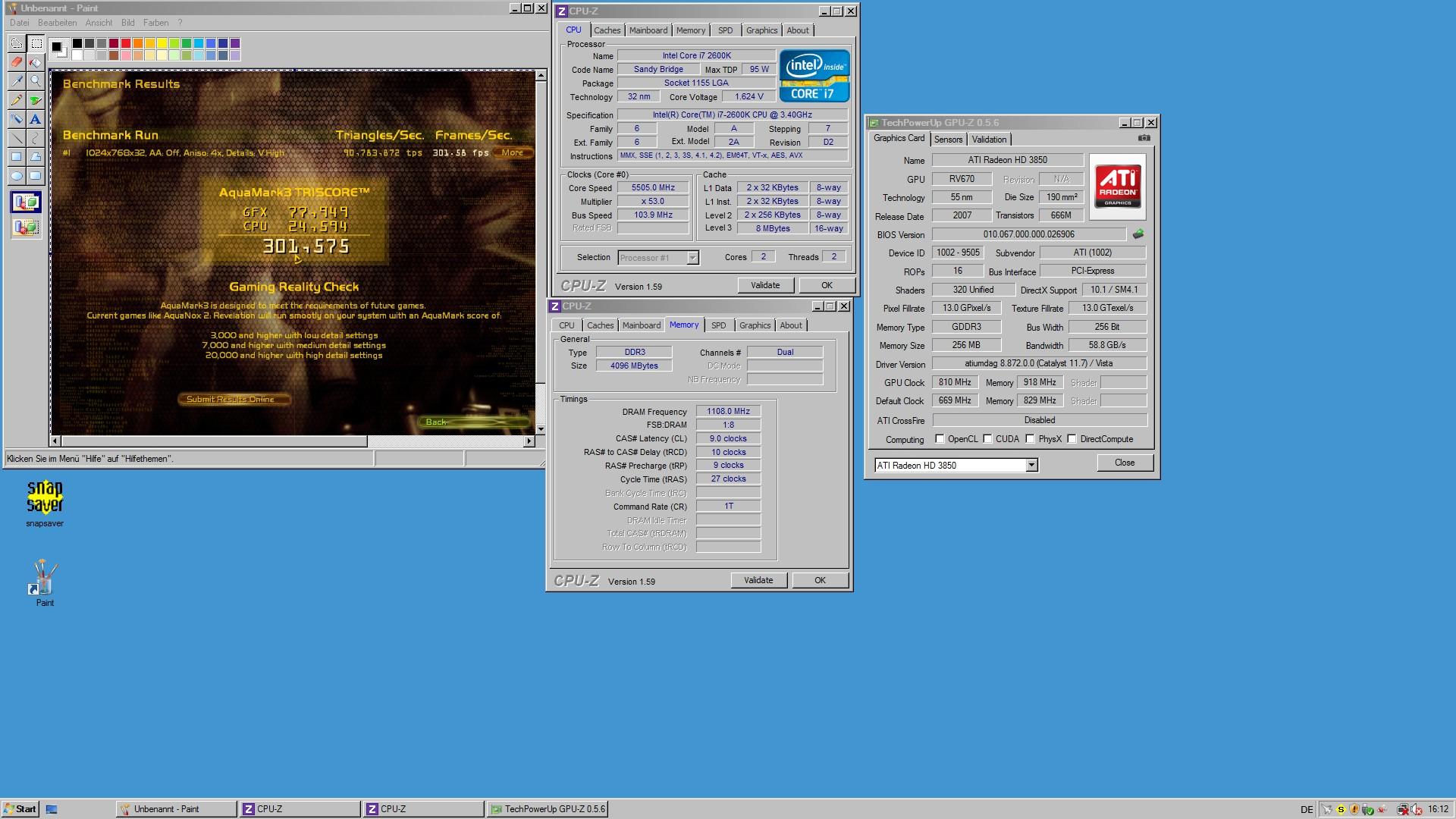1456x819 pixels.
Task: Click the Core Speed value 5505.0 MHz
Action: tap(653, 188)
